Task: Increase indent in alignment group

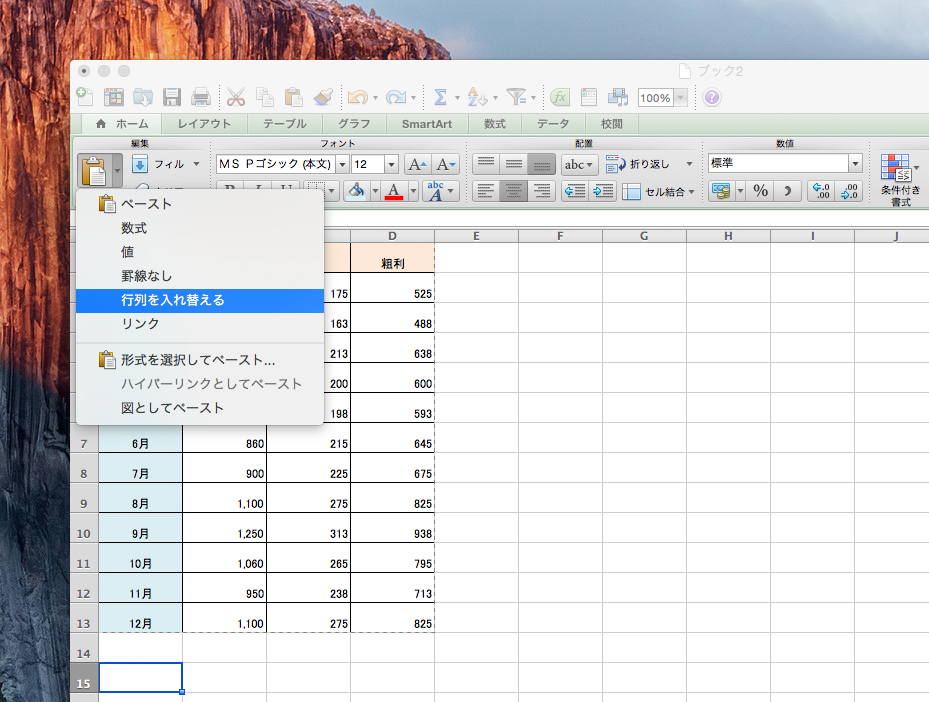Action: click(603, 191)
